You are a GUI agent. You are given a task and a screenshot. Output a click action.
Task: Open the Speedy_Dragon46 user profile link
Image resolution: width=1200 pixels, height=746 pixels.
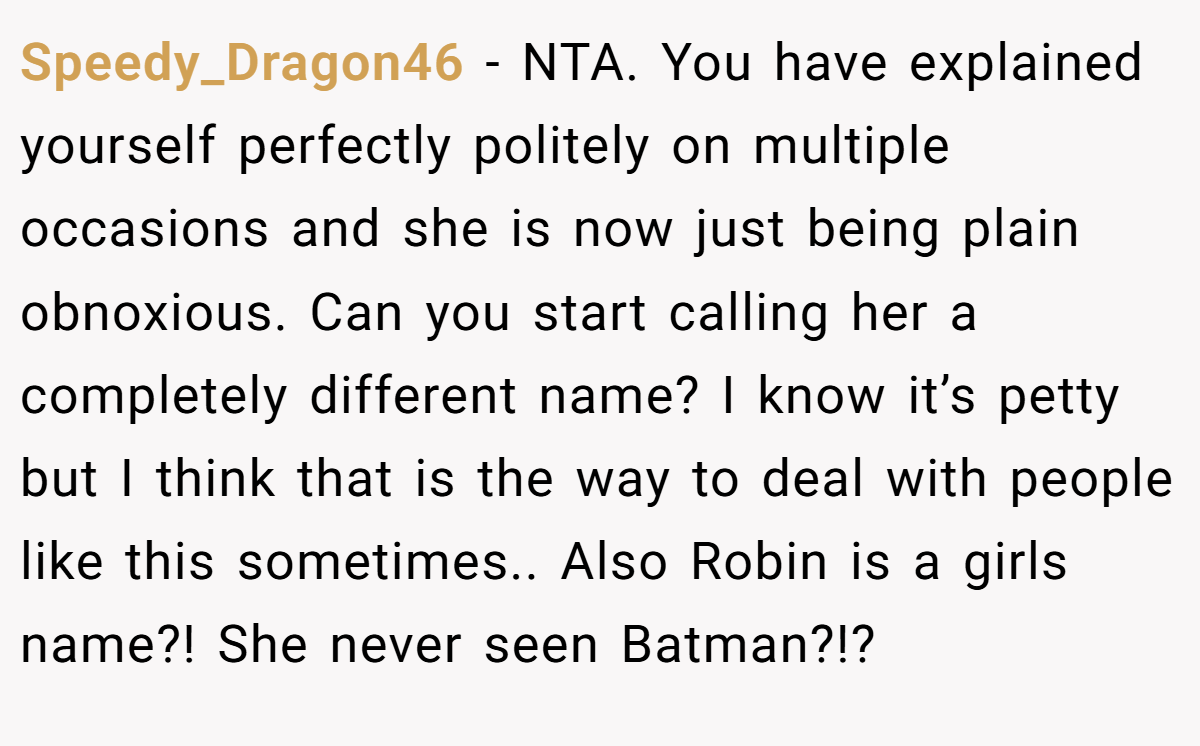(x=241, y=66)
